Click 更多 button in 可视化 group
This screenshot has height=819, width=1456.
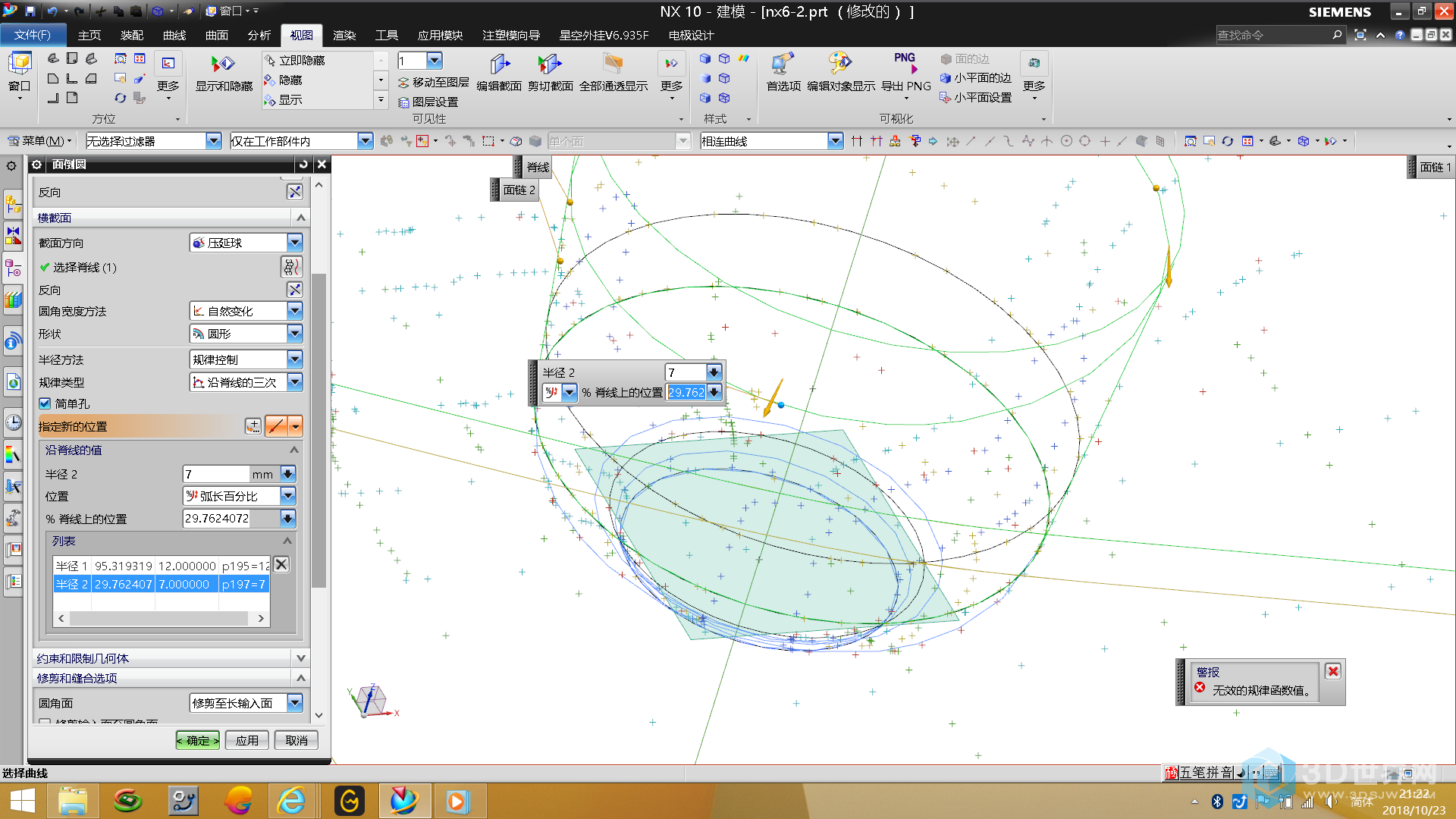pos(1034,75)
